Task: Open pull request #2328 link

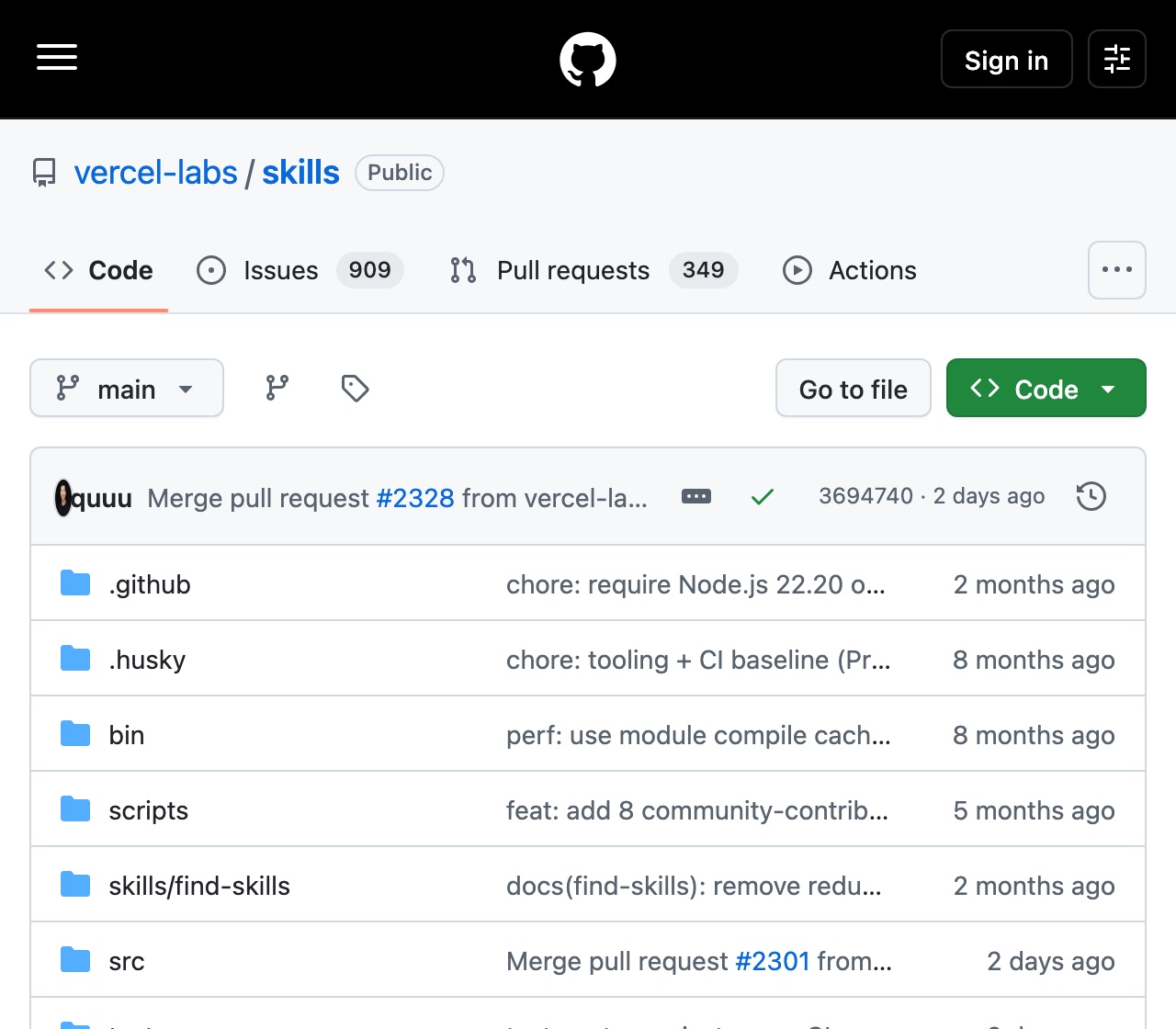Action: tap(415, 498)
